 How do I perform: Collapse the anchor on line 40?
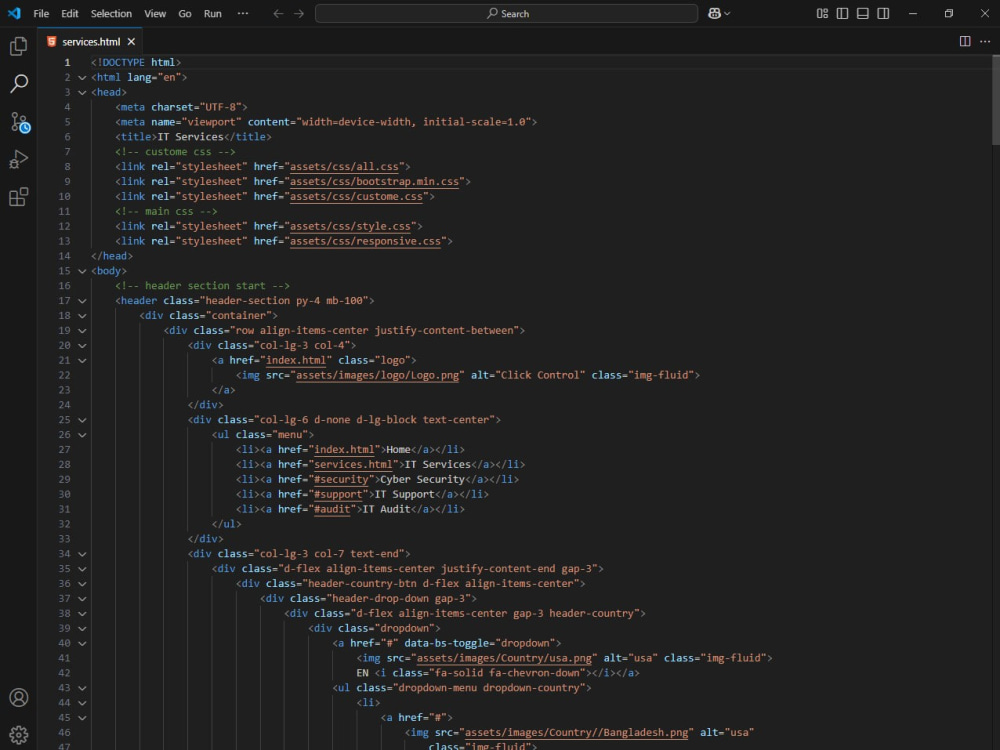tap(82, 643)
